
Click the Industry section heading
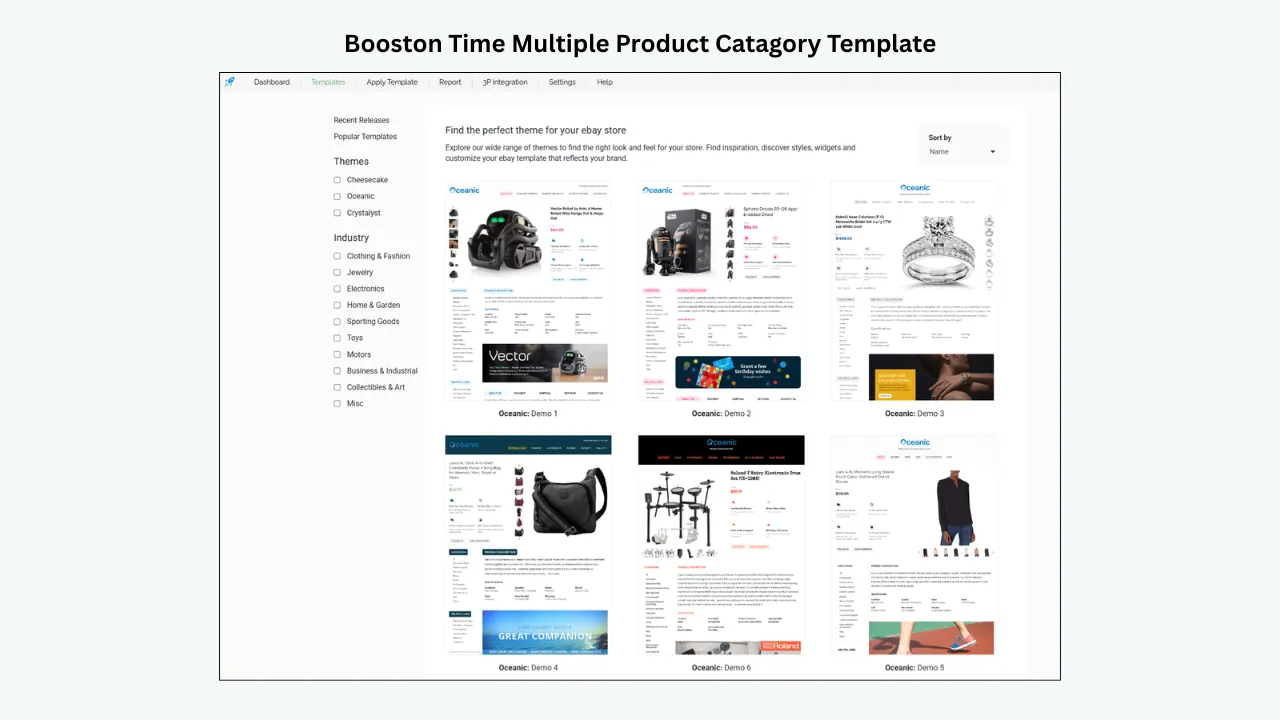click(351, 238)
